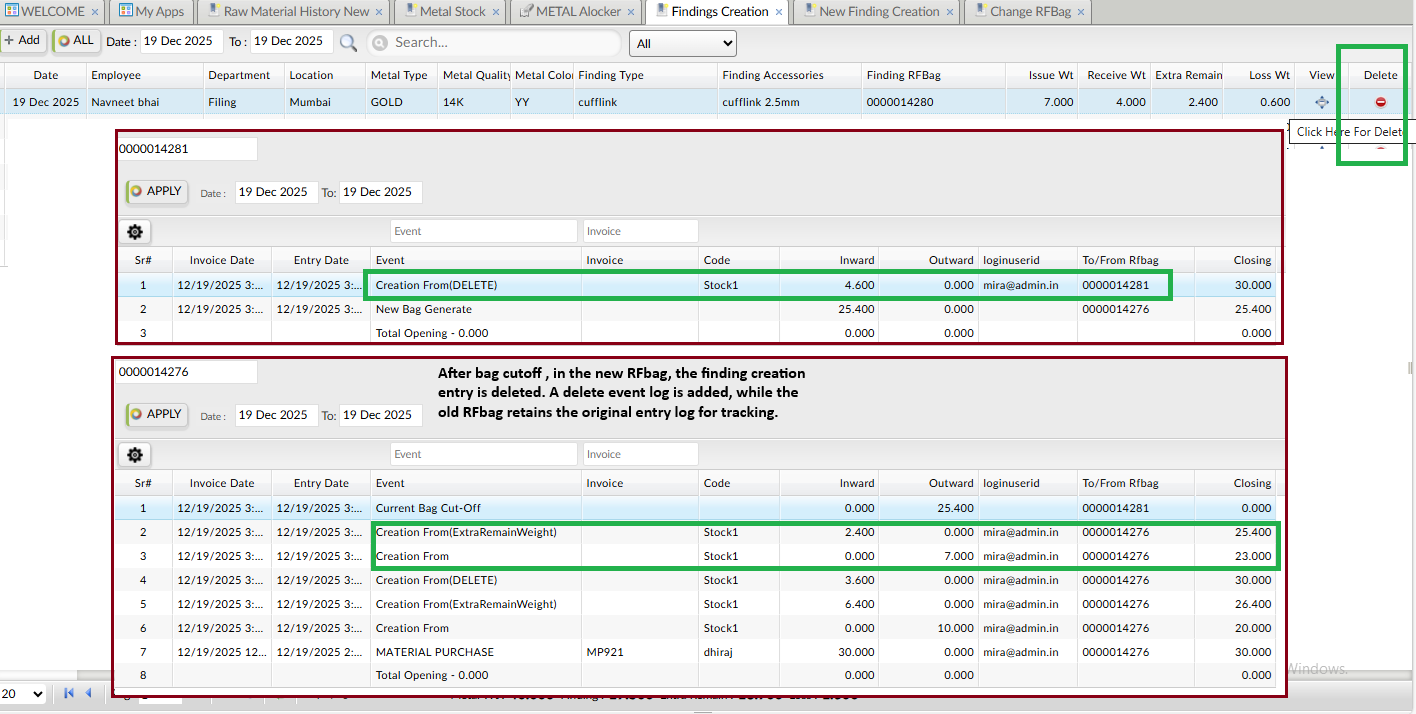This screenshot has width=1416, height=714.
Task: Go to previous page using pager arrow
Action: (x=89, y=693)
